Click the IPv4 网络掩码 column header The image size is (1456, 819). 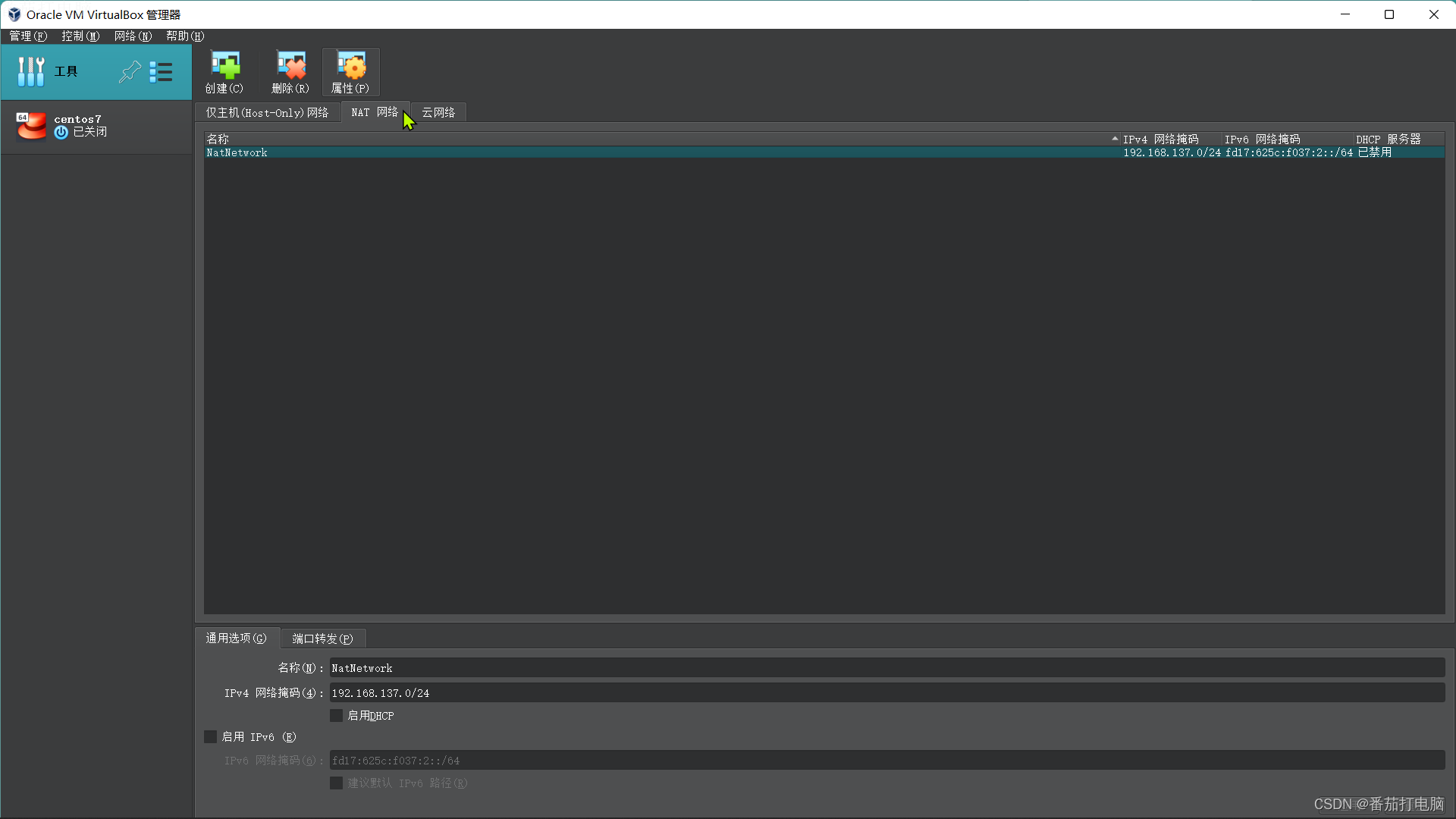click(1169, 140)
